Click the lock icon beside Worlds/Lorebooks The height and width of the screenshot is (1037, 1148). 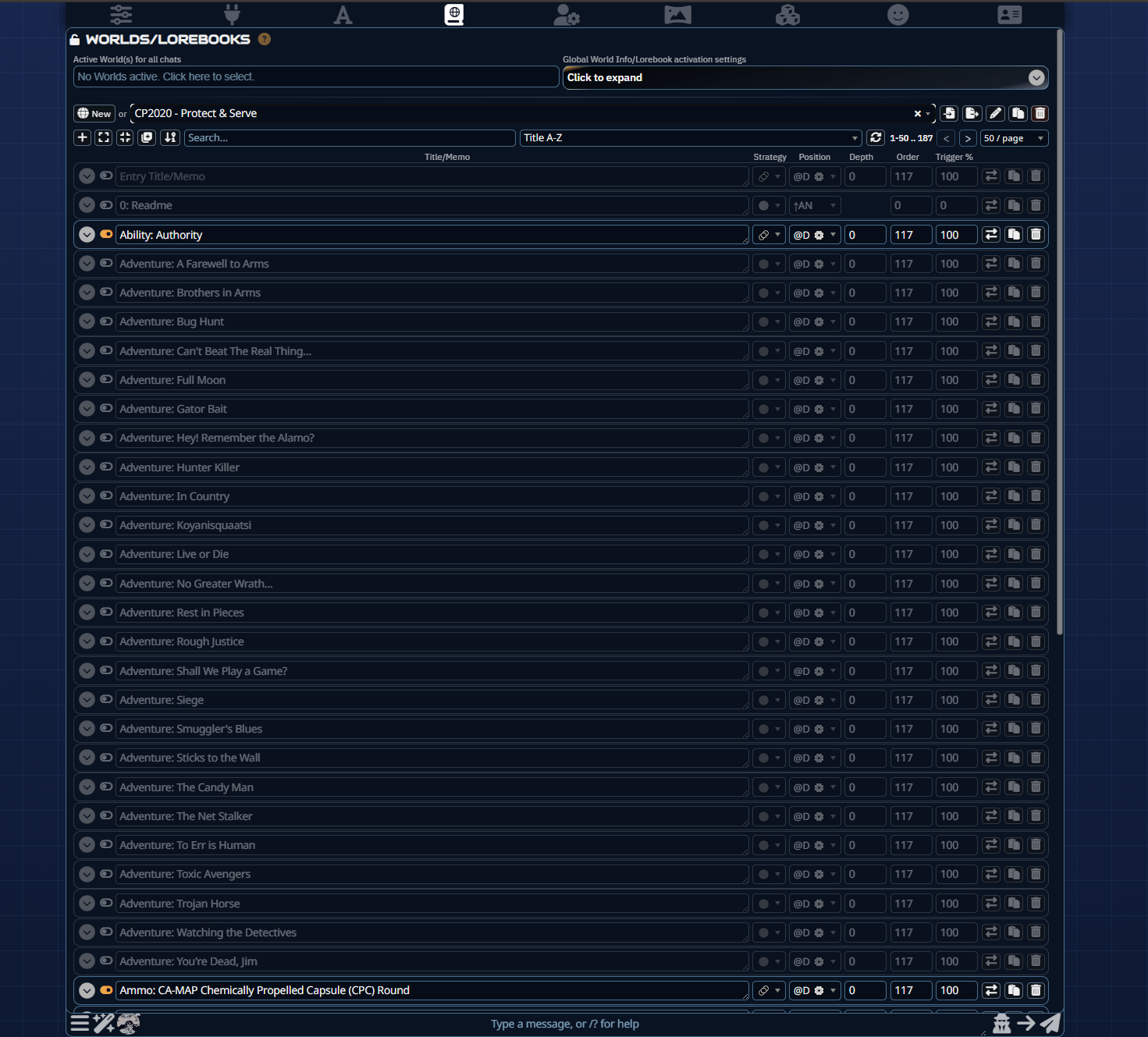(x=75, y=40)
